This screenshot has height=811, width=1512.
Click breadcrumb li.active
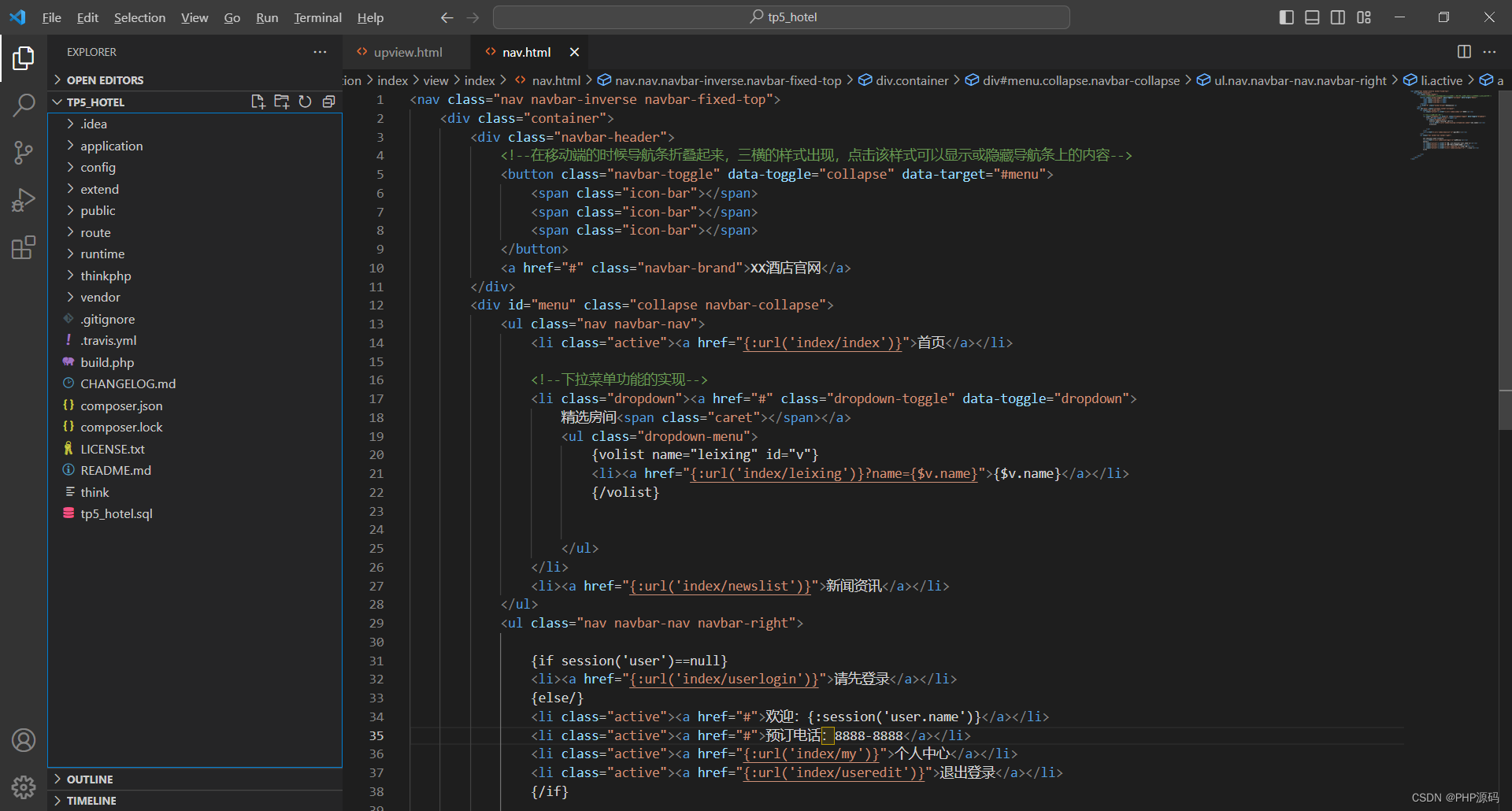(1433, 80)
